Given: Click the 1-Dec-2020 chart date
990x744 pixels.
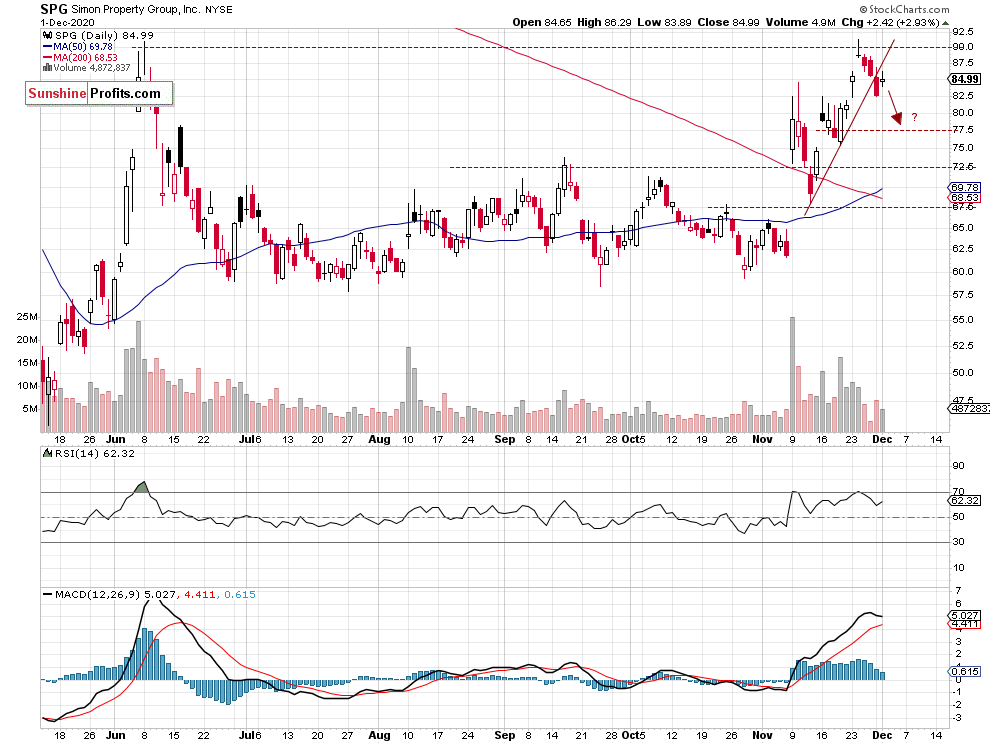Looking at the screenshot, I should 67,22.
